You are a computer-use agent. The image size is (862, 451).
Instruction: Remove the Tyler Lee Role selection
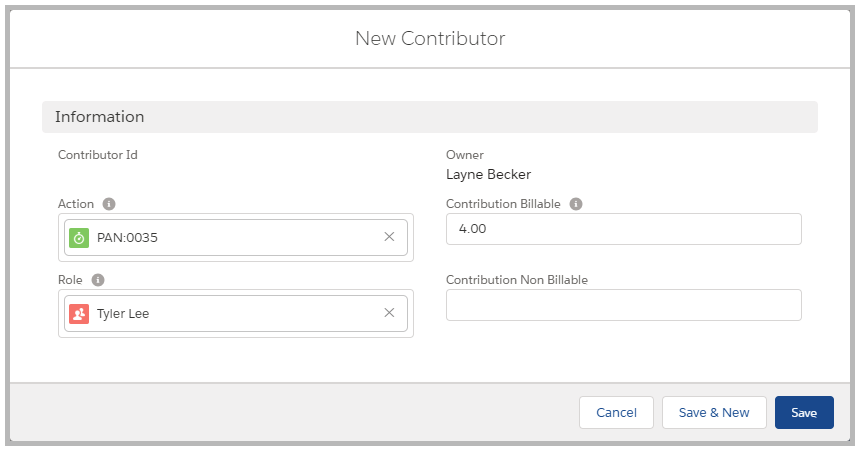[x=389, y=312]
